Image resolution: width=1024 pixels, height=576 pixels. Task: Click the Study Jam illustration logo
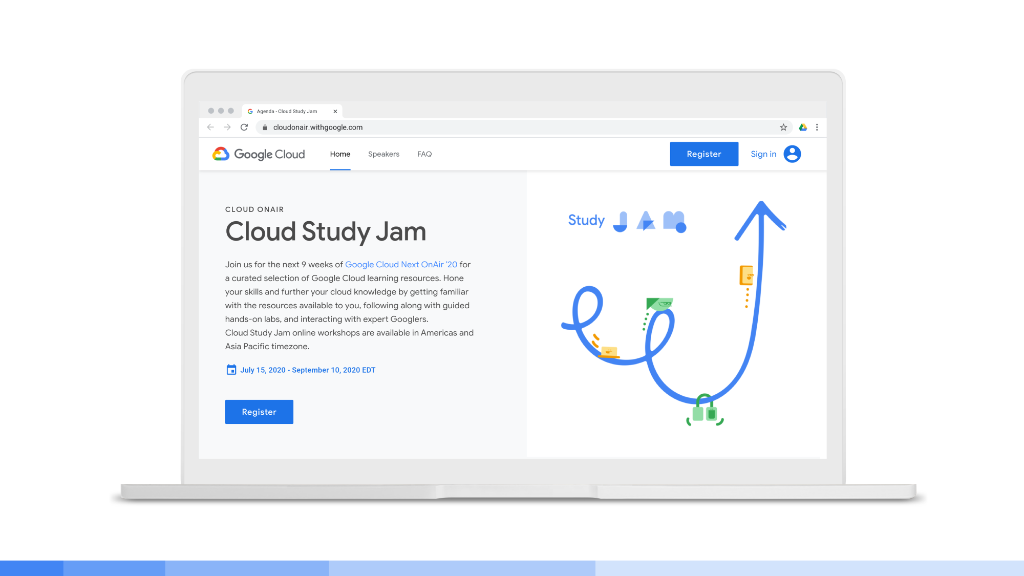[x=627, y=221]
